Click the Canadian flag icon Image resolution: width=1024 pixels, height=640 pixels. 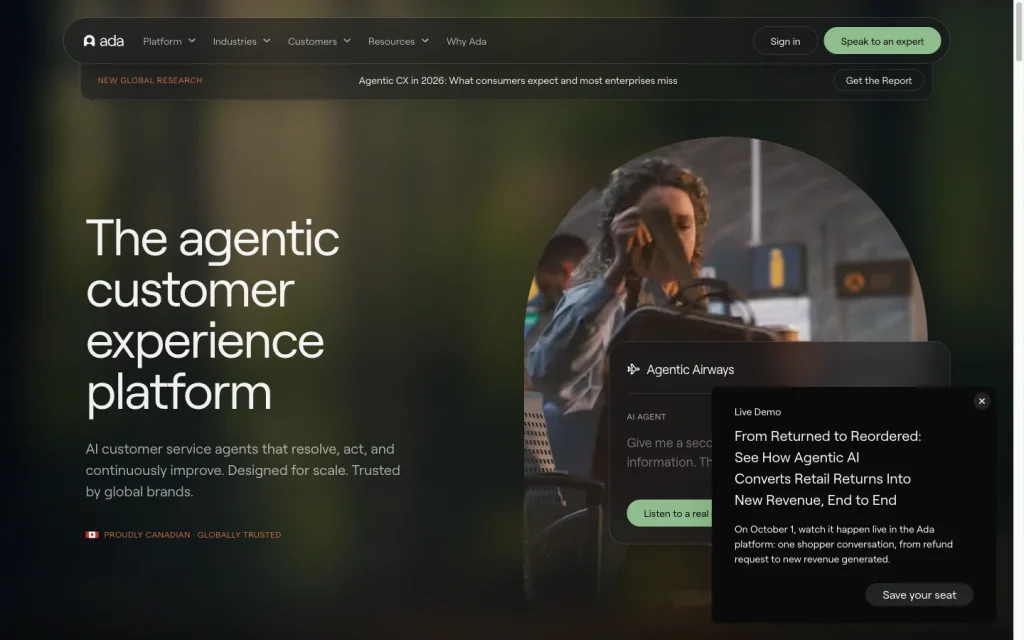tap(92, 535)
